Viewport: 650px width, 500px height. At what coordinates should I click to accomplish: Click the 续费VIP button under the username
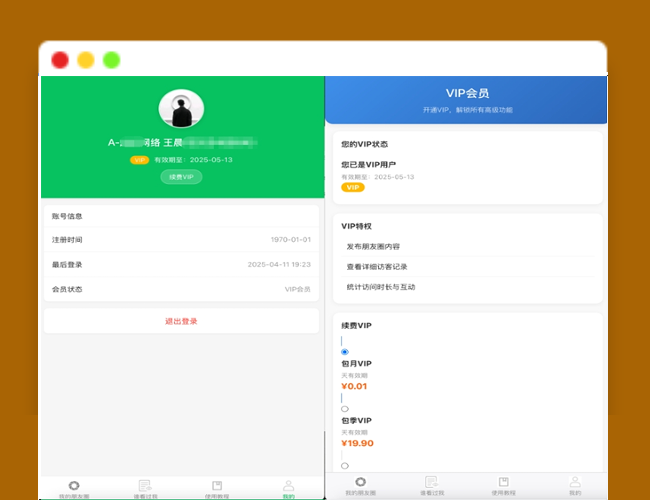pos(181,177)
